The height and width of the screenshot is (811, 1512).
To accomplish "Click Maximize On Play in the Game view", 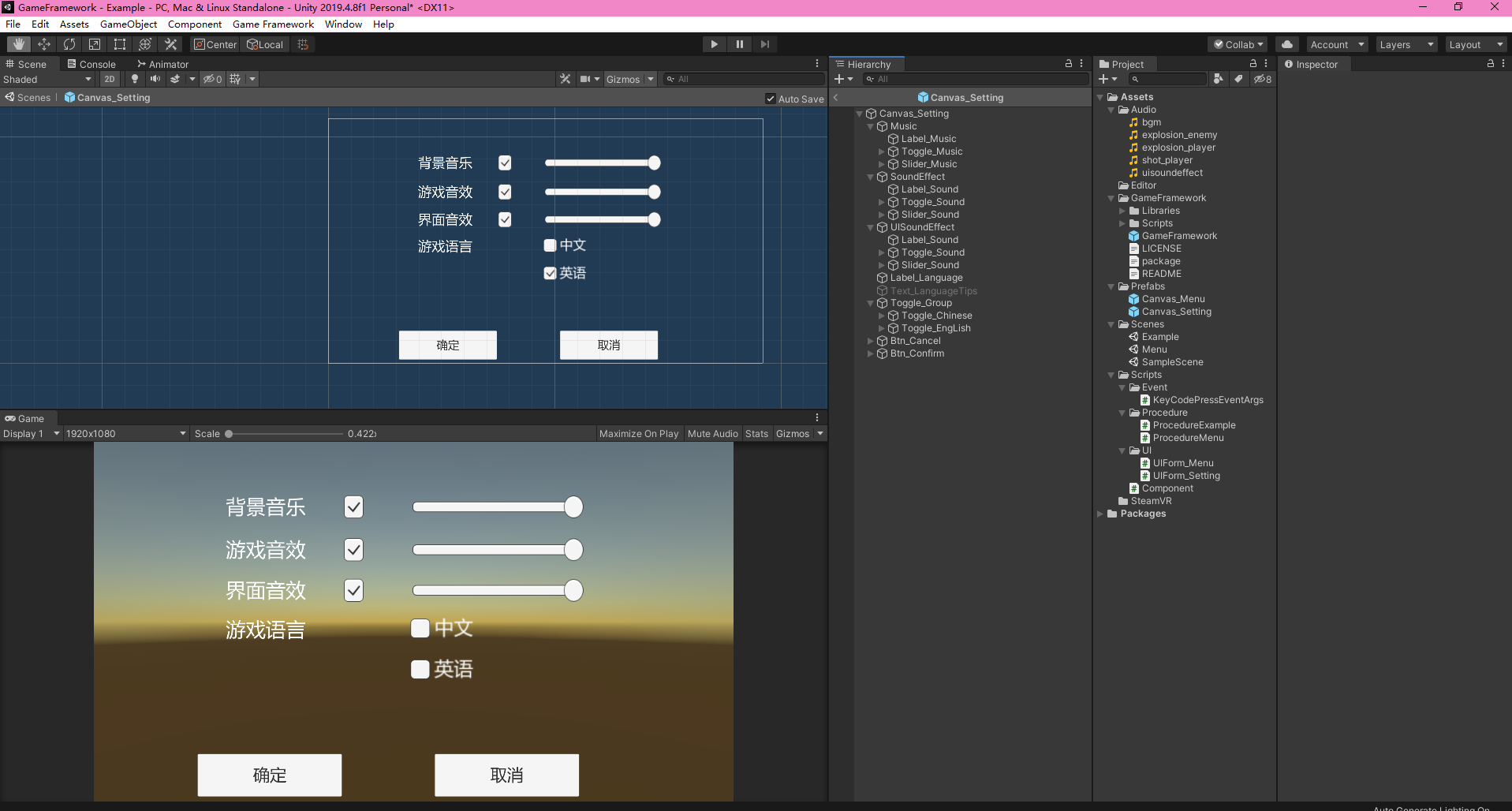I will [638, 433].
